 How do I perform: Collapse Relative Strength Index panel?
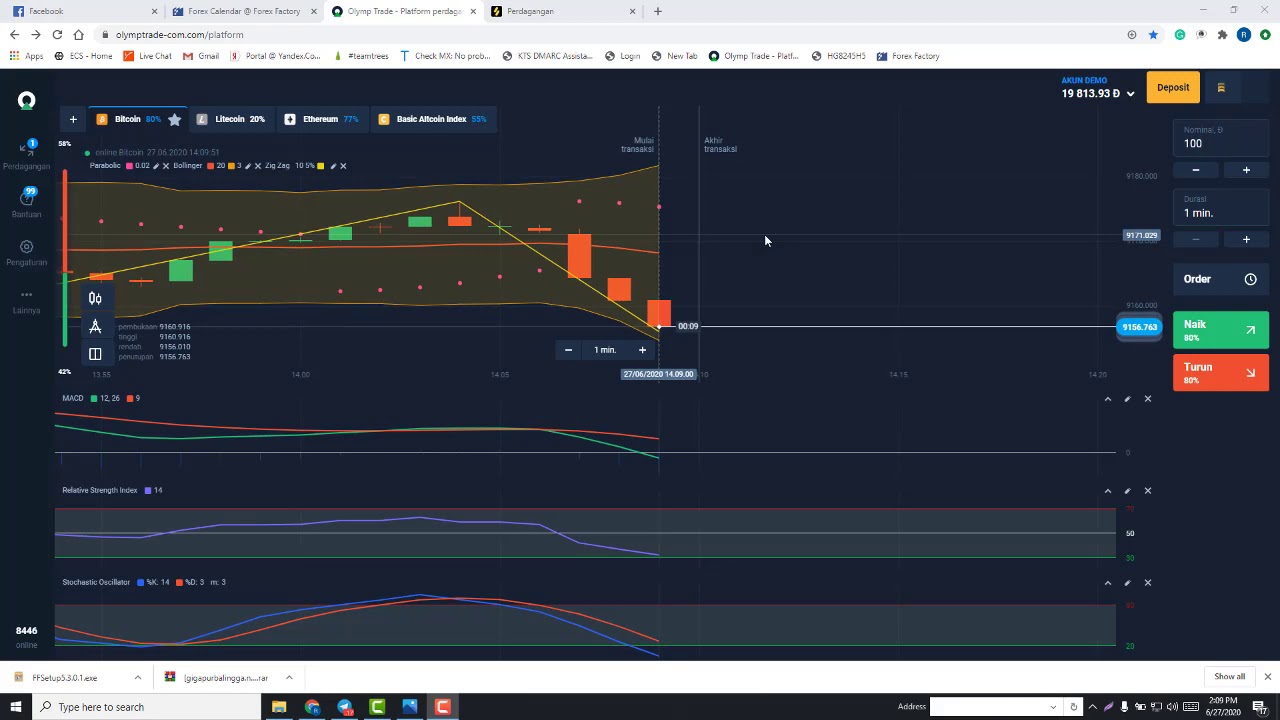[x=1107, y=491]
